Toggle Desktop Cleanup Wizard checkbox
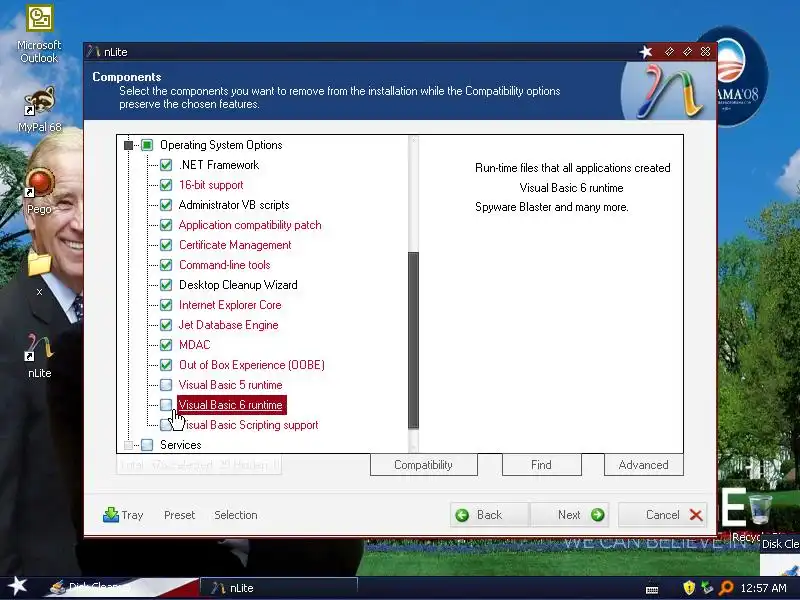800x600 pixels. (166, 285)
